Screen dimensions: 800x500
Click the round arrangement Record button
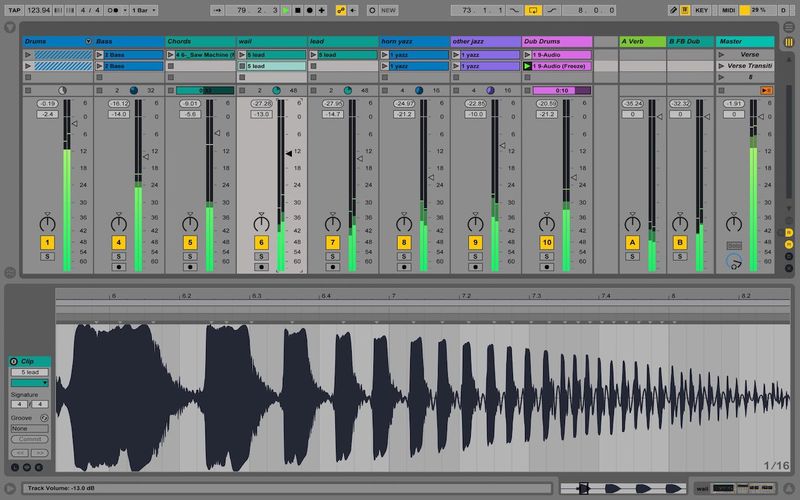tap(309, 9)
